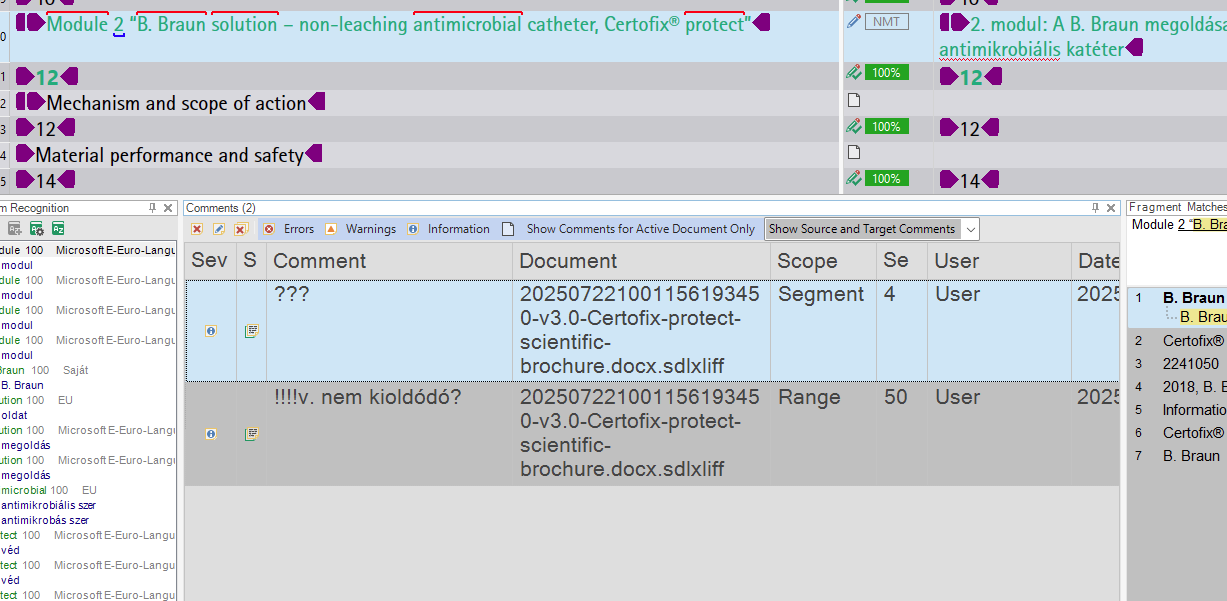Toggle the Warnings filter in Comments pane

pyautogui.click(x=360, y=229)
